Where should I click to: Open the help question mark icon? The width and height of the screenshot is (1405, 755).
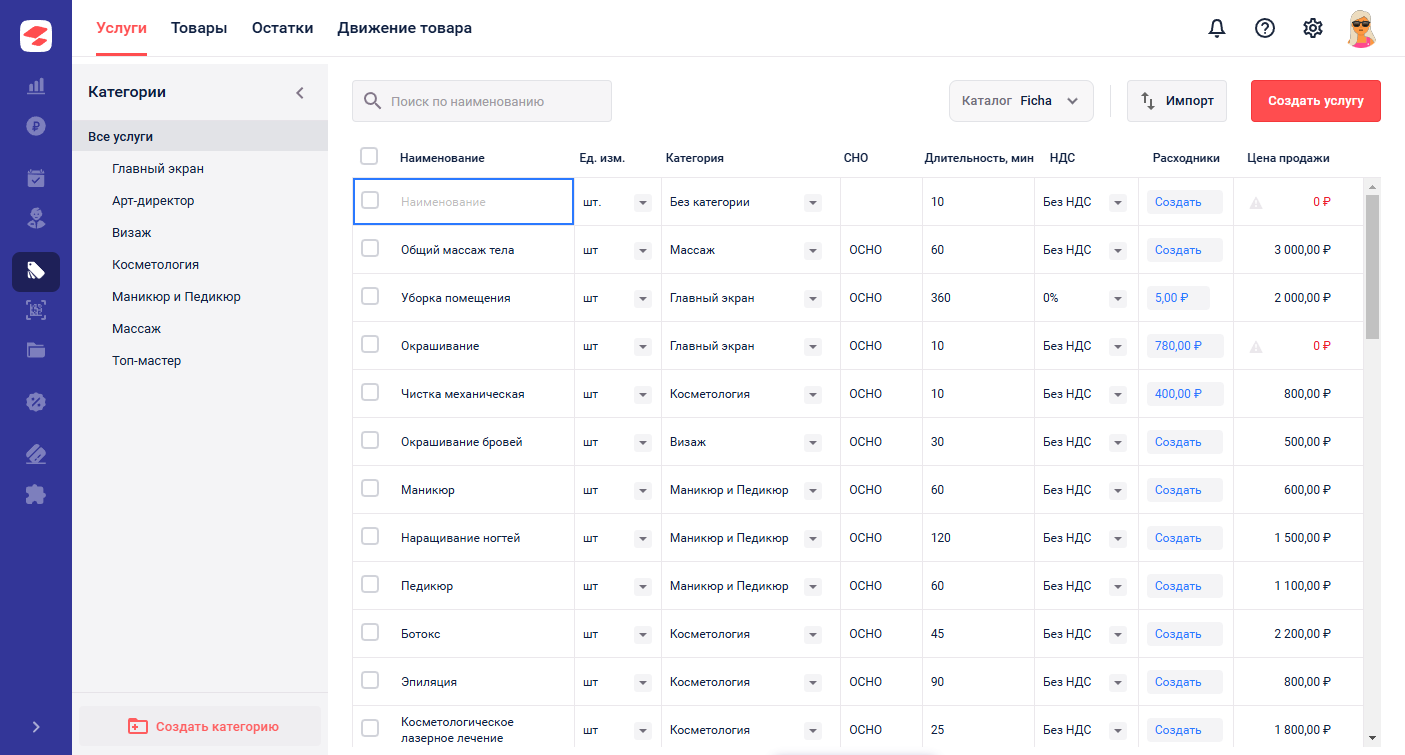click(x=1265, y=28)
